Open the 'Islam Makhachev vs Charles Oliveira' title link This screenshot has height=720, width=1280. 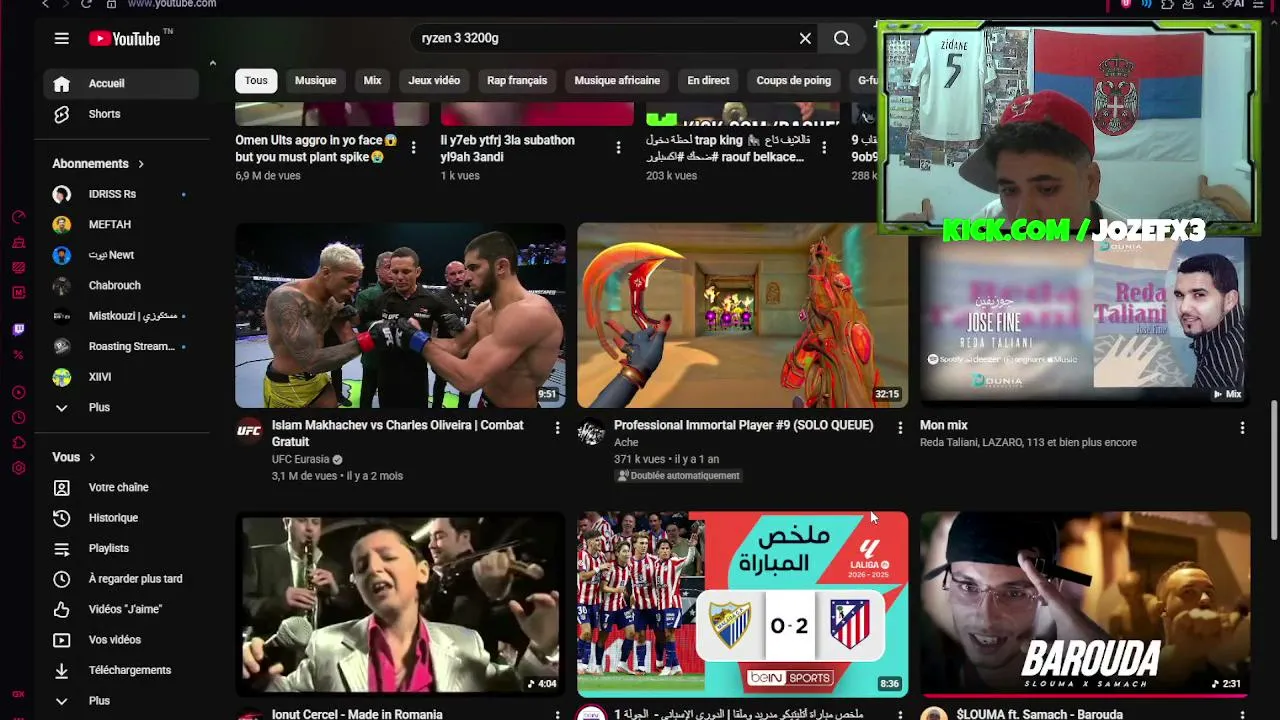[398, 433]
